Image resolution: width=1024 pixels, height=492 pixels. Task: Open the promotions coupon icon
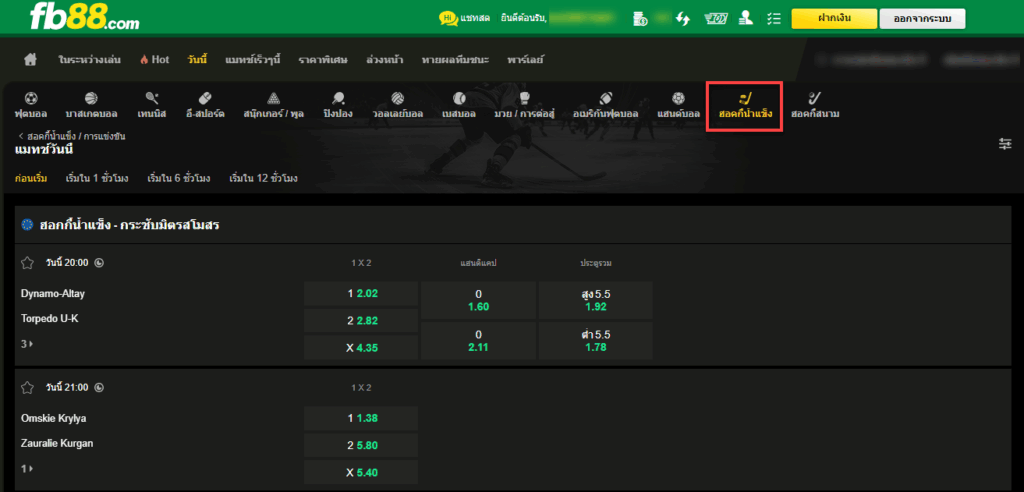(716, 19)
